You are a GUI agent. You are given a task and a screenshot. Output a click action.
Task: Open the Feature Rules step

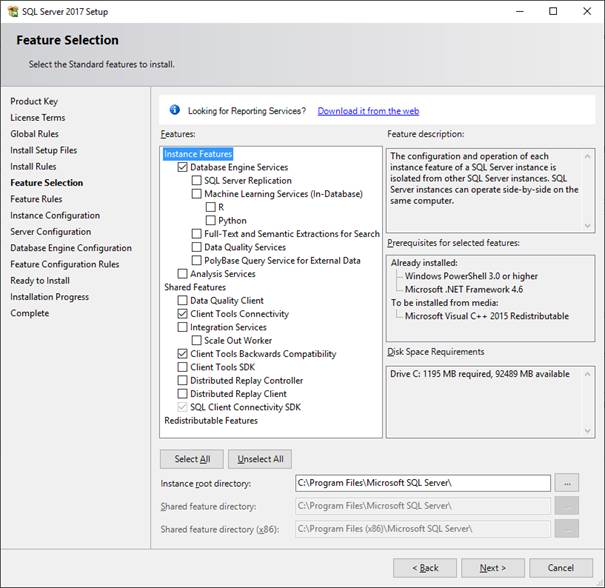pyautogui.click(x=36, y=199)
